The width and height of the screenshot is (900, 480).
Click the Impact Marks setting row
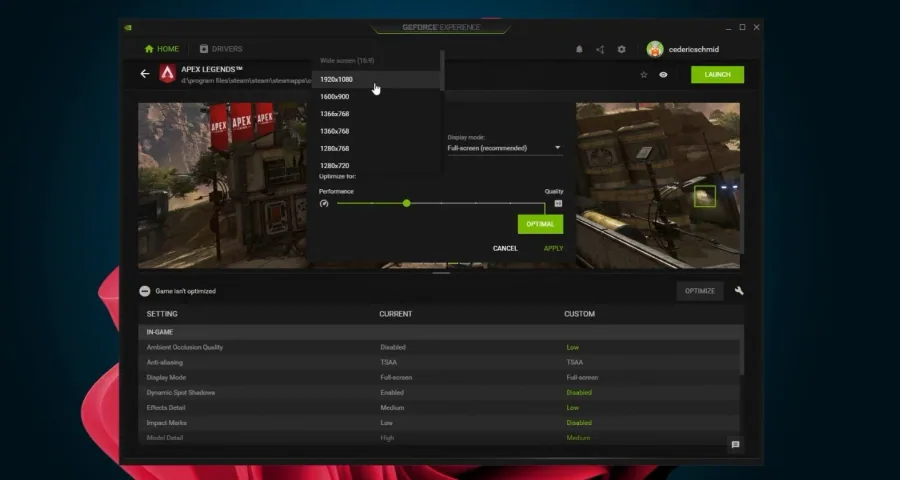pos(441,423)
